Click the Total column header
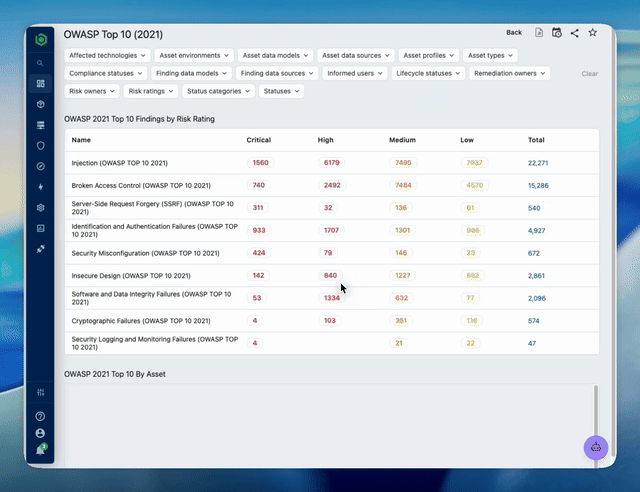640x492 pixels. click(x=536, y=140)
